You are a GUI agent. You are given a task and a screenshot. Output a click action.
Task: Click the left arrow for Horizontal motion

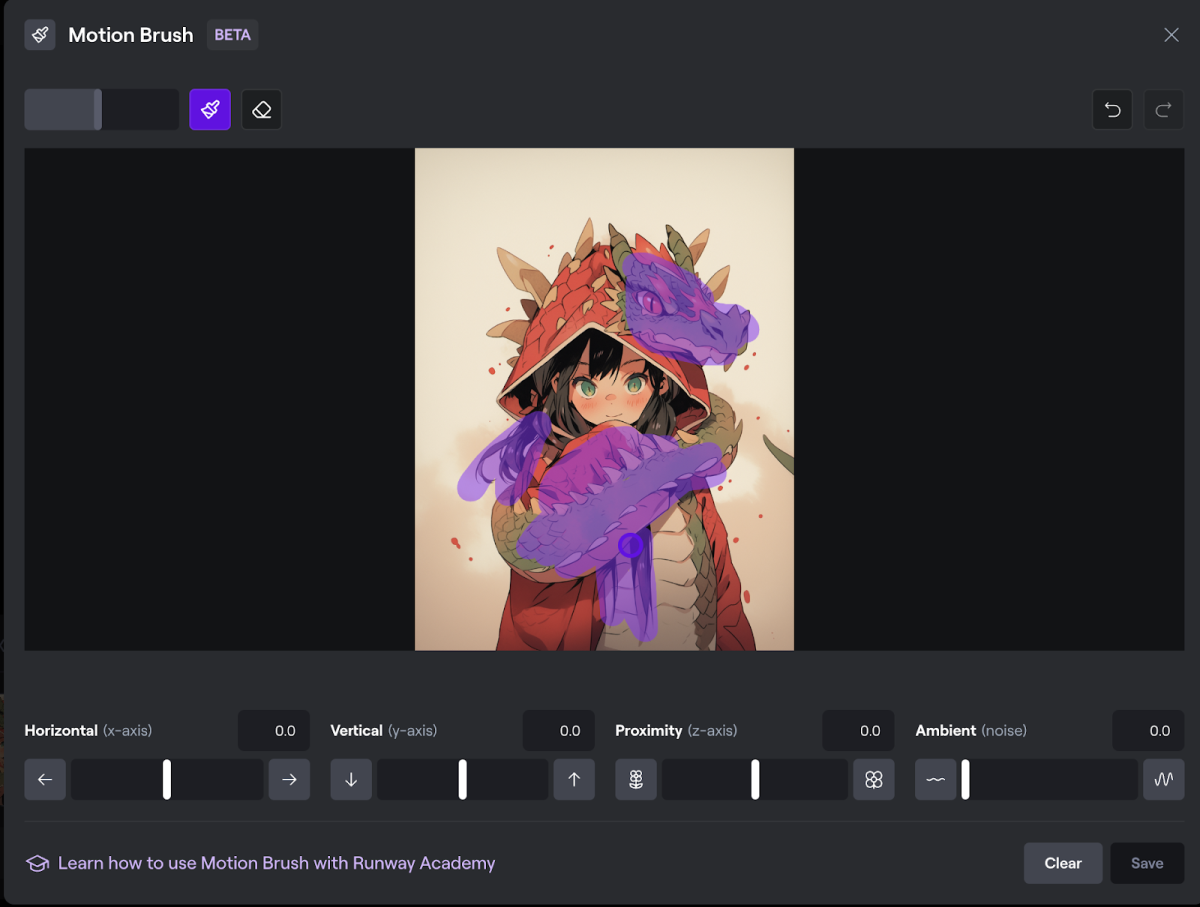coord(45,780)
